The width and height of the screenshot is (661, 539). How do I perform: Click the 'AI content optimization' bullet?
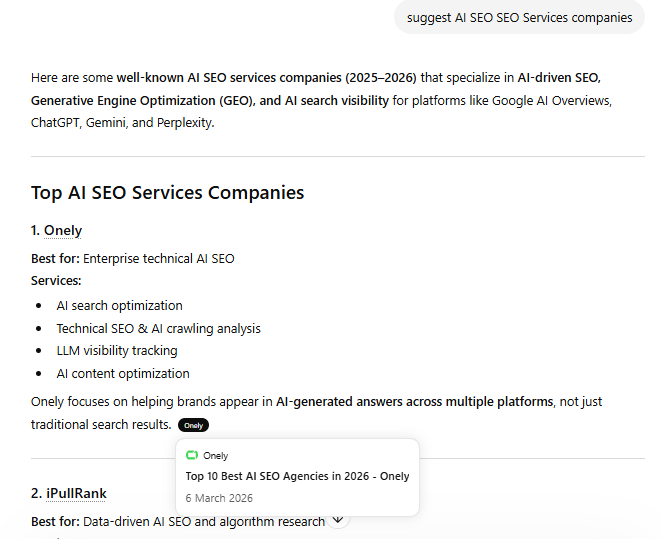tap(123, 374)
